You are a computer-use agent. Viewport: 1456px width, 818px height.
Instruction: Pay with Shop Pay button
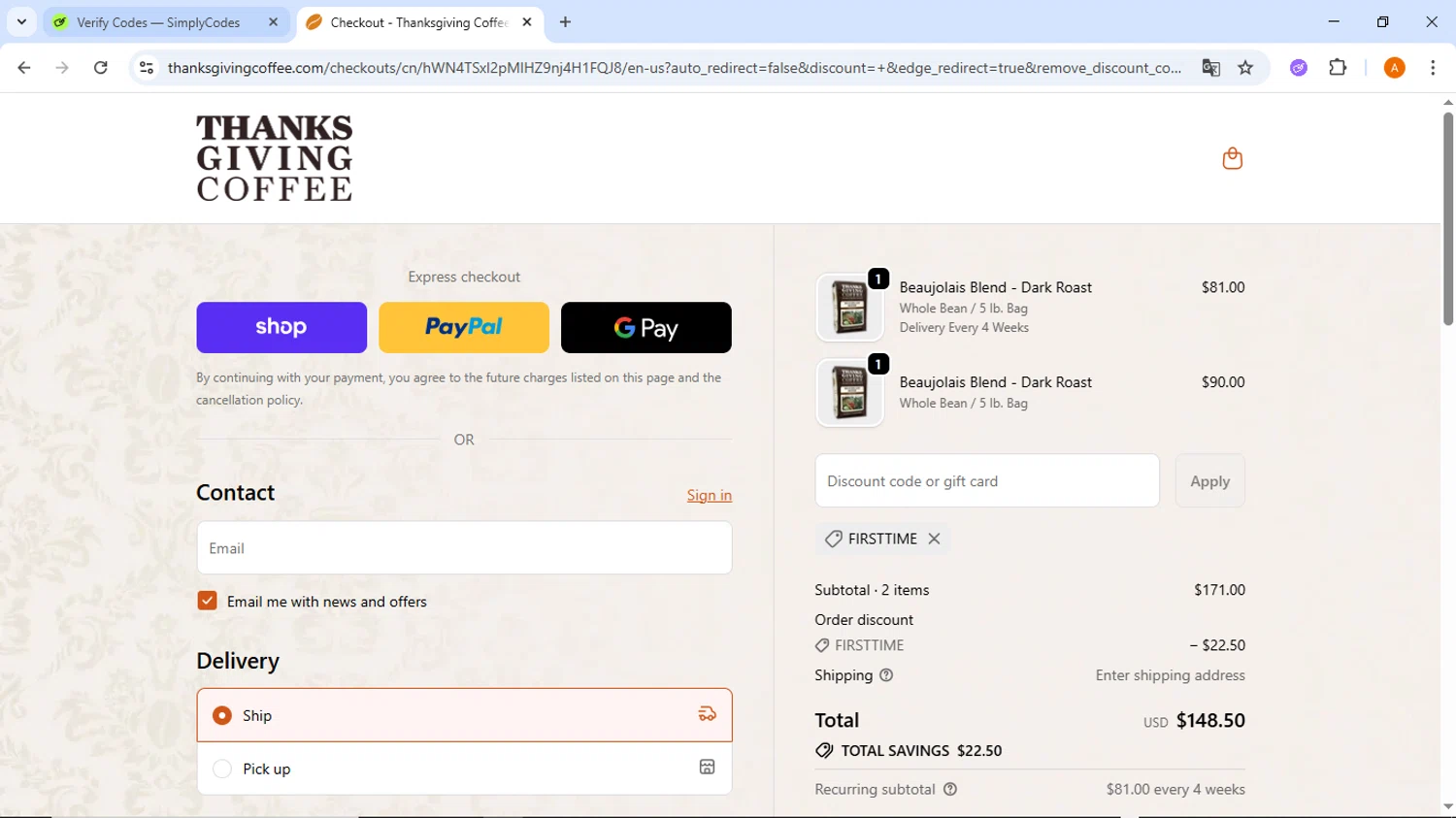[281, 327]
